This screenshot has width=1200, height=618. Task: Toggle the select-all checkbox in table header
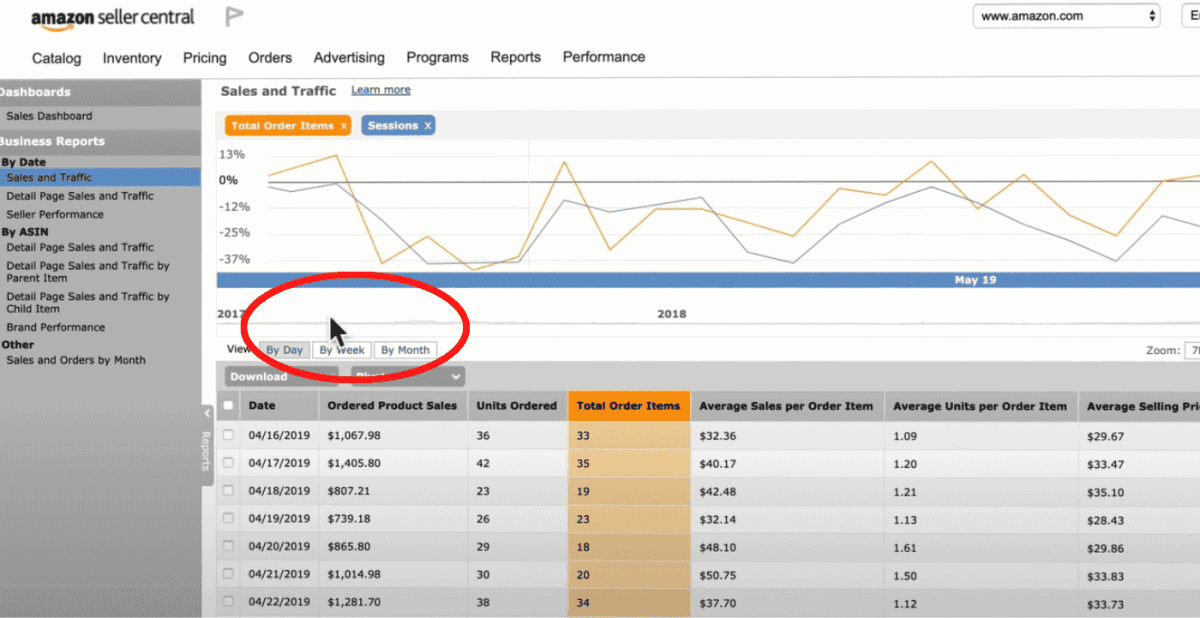tap(229, 406)
